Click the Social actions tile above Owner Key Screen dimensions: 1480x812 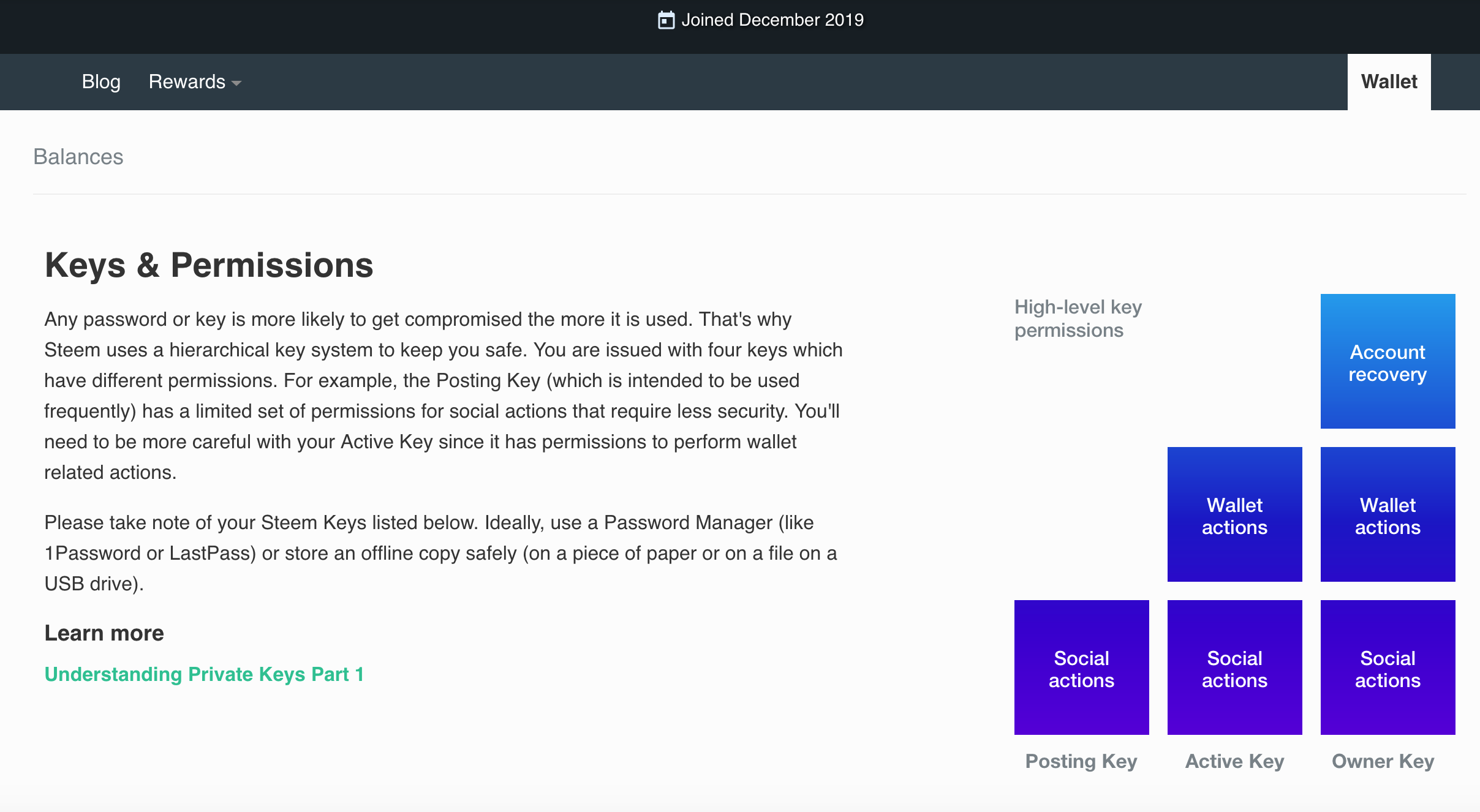[x=1387, y=667]
